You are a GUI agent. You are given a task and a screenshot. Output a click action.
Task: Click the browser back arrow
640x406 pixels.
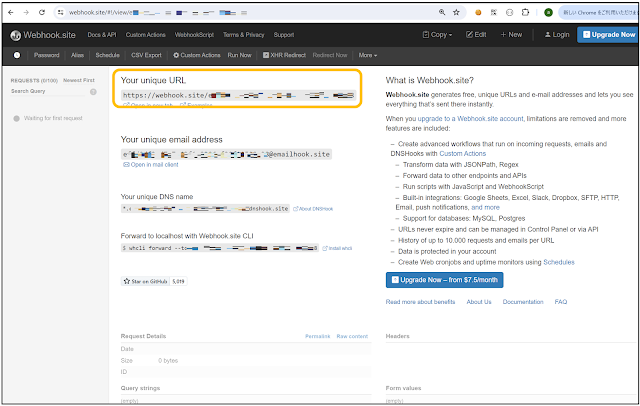tap(11, 13)
